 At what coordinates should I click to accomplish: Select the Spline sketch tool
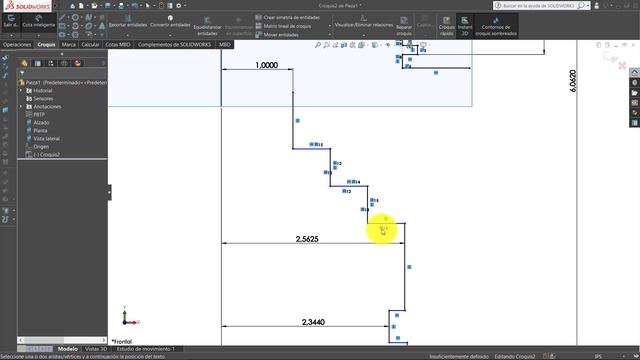[x=89, y=18]
